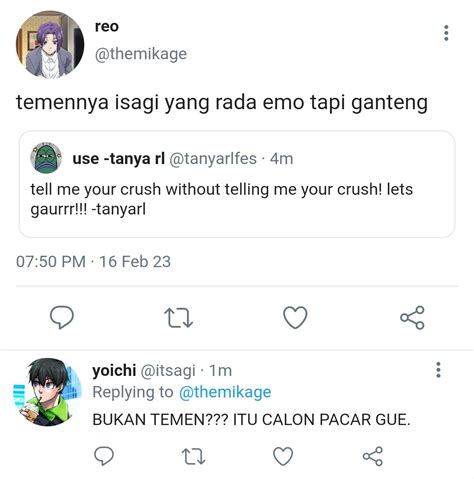Open reo's profile picture

coord(50,45)
